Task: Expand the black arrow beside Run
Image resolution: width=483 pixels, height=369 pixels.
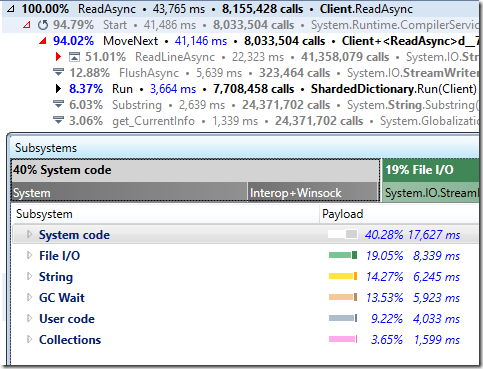Action: pyautogui.click(x=58, y=89)
